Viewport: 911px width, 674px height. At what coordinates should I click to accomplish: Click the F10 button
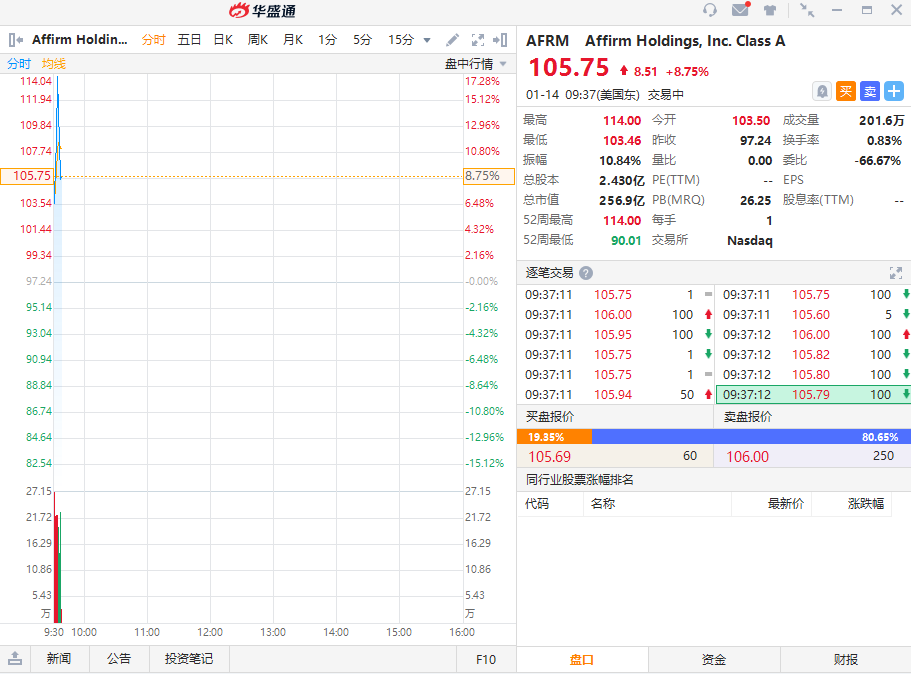[x=486, y=659]
